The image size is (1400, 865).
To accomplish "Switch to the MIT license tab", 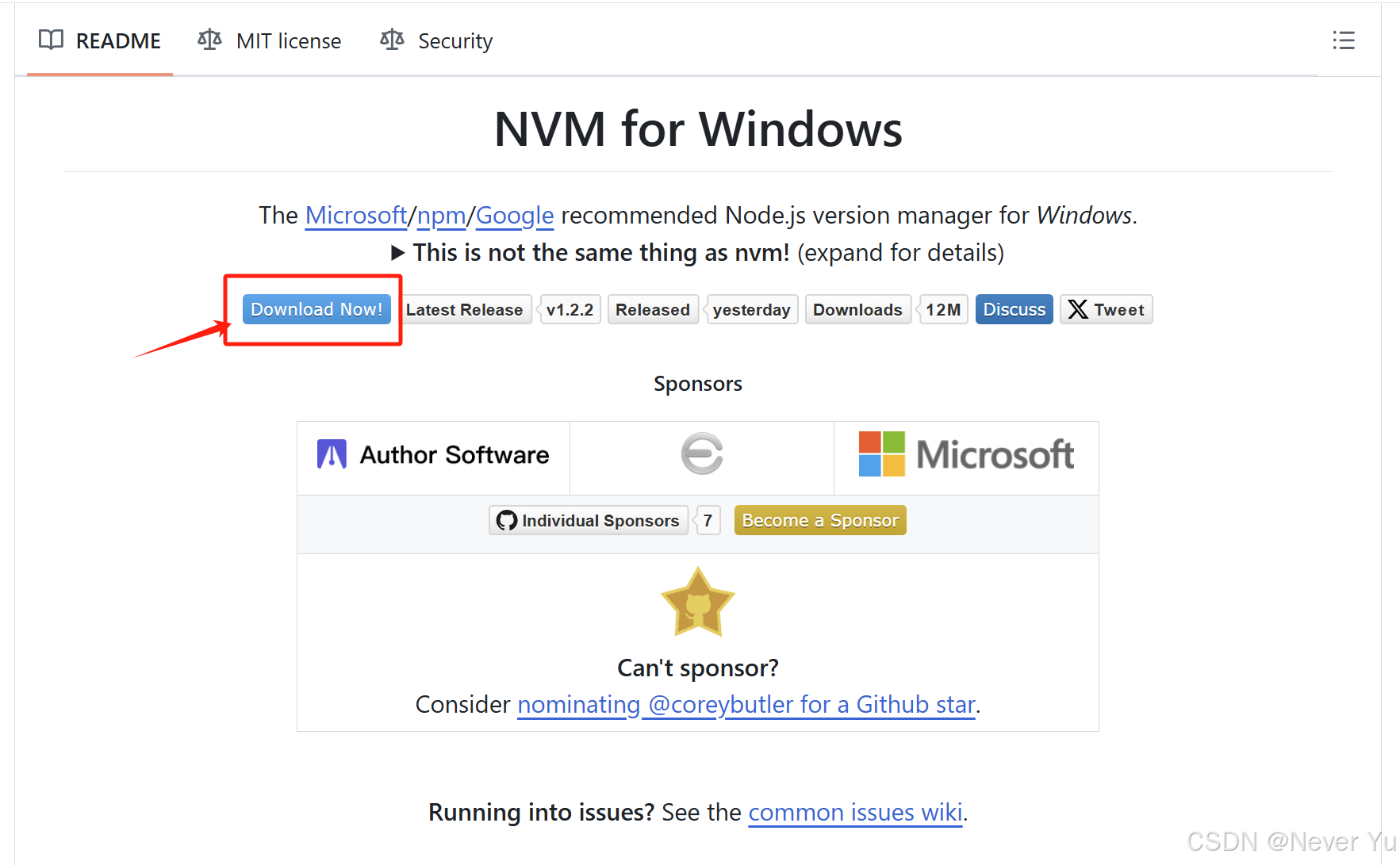I will (270, 40).
